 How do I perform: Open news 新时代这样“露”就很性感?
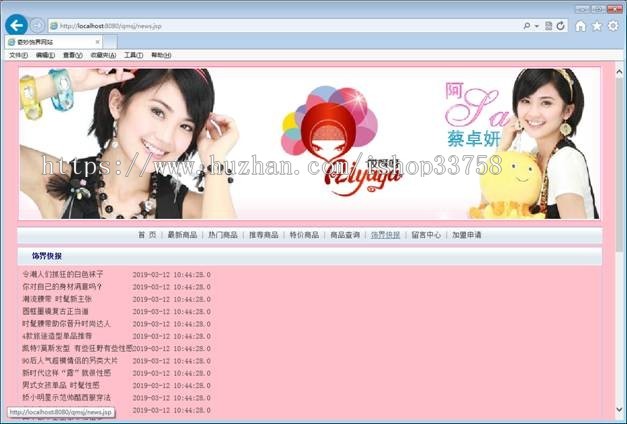coord(66,373)
